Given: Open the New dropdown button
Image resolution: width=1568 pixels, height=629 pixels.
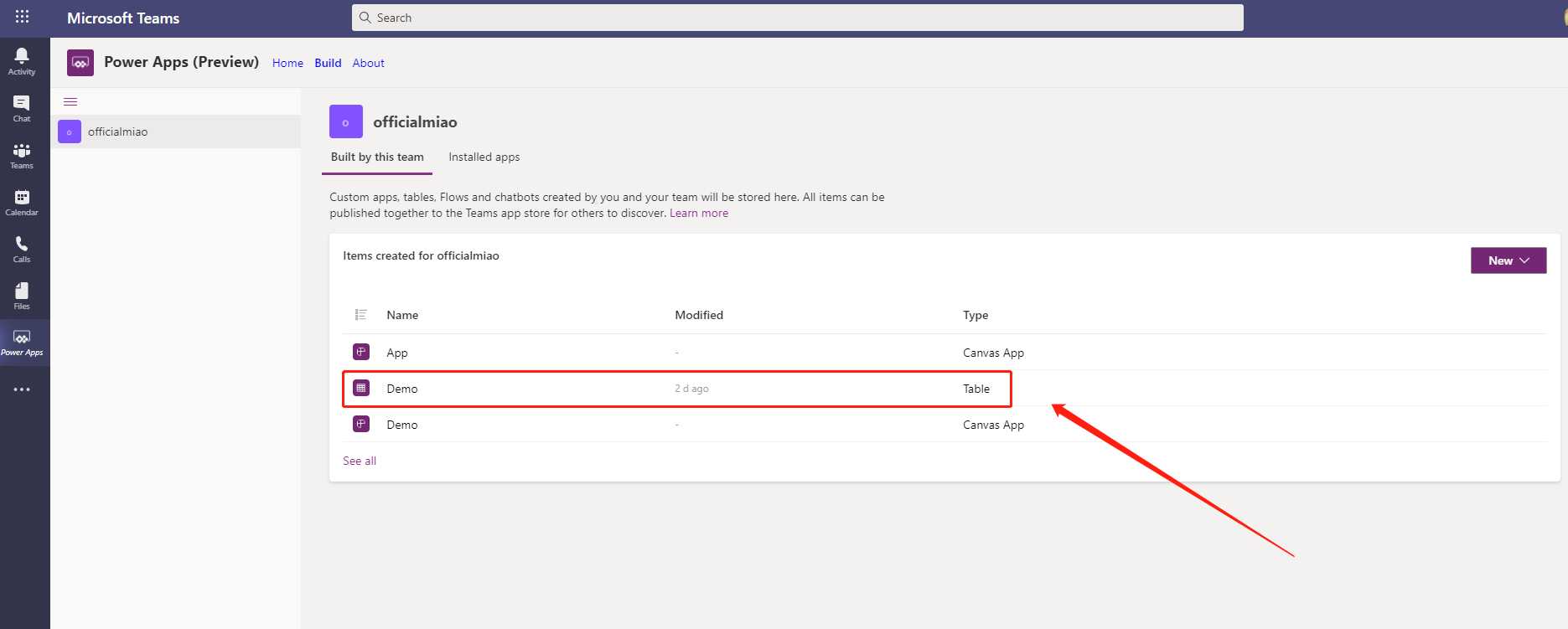Looking at the screenshot, I should pyautogui.click(x=1508, y=260).
